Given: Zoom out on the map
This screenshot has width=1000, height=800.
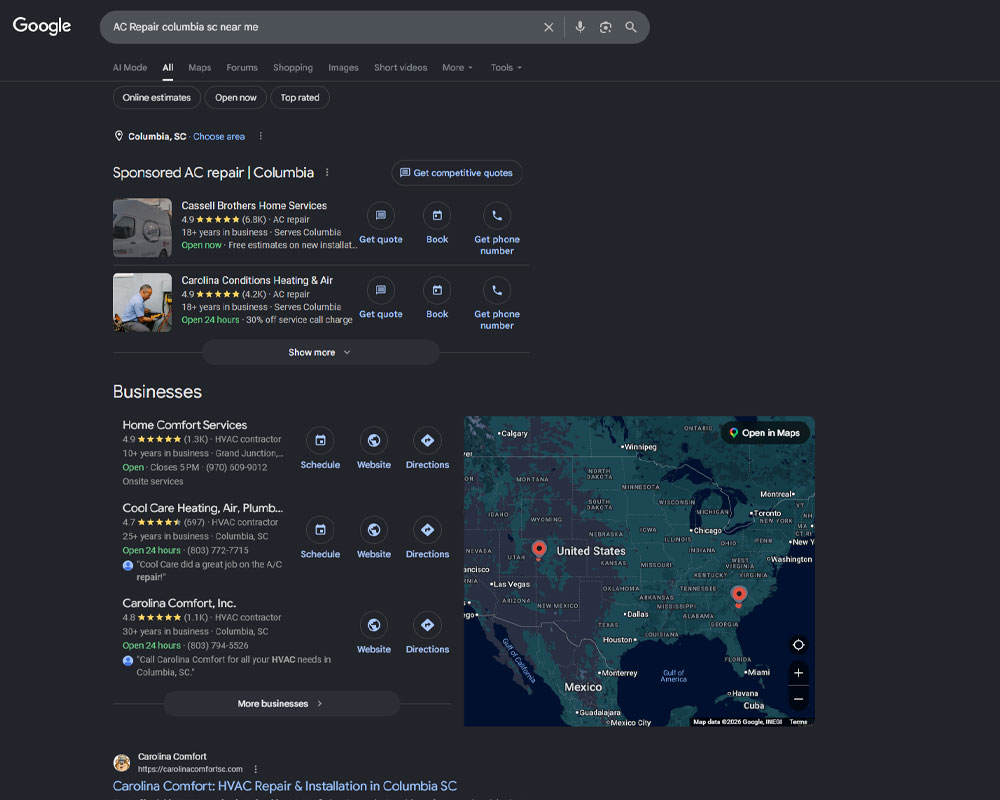Looking at the screenshot, I should pos(798,699).
